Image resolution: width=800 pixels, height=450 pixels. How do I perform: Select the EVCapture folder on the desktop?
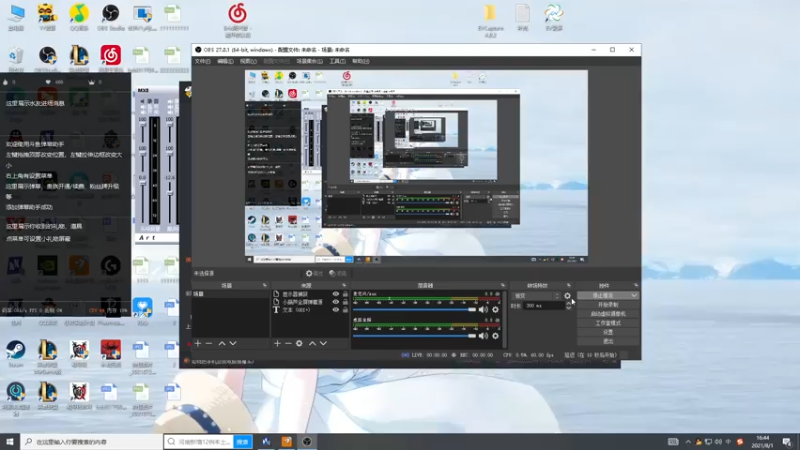pyautogui.click(x=490, y=20)
